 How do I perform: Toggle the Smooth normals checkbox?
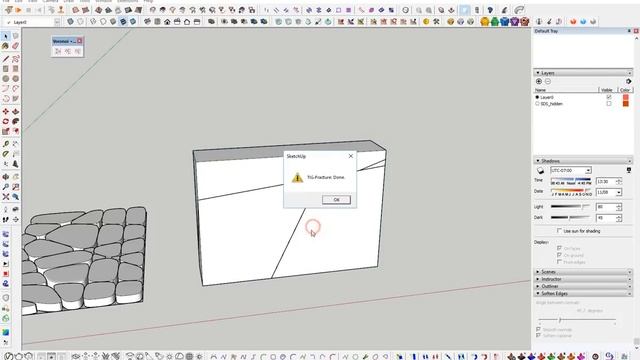pos(538,329)
